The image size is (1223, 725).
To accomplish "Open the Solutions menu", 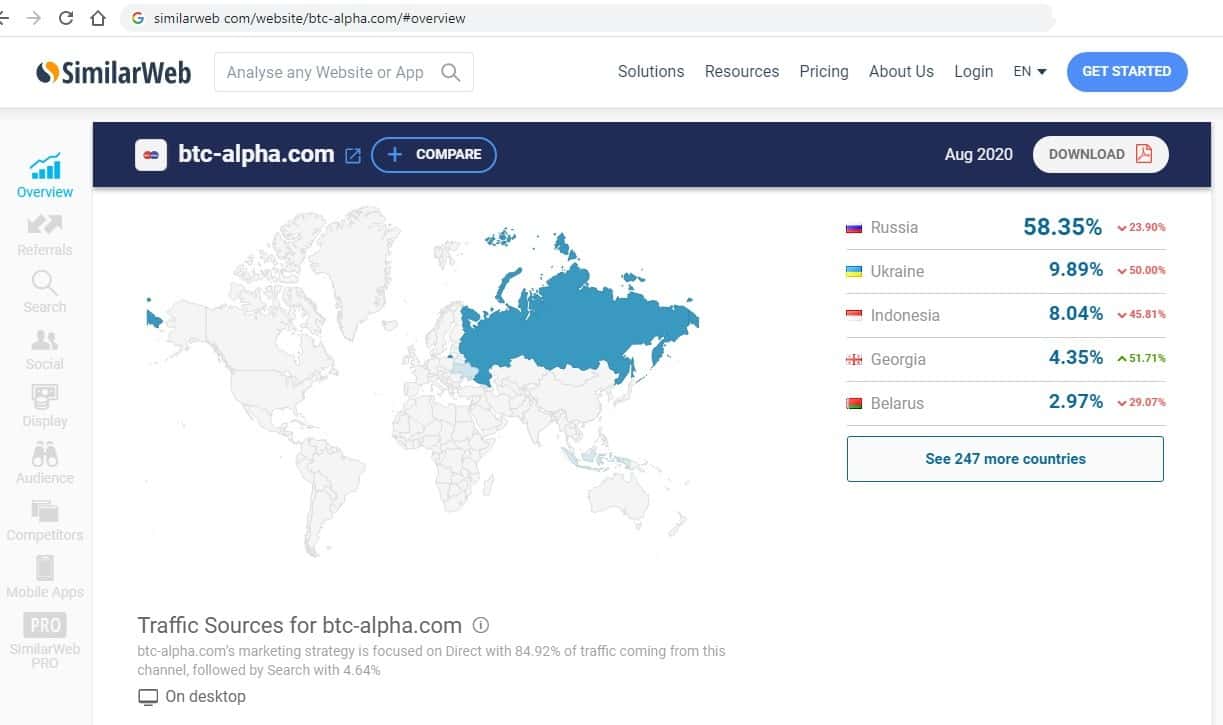I will click(x=651, y=72).
